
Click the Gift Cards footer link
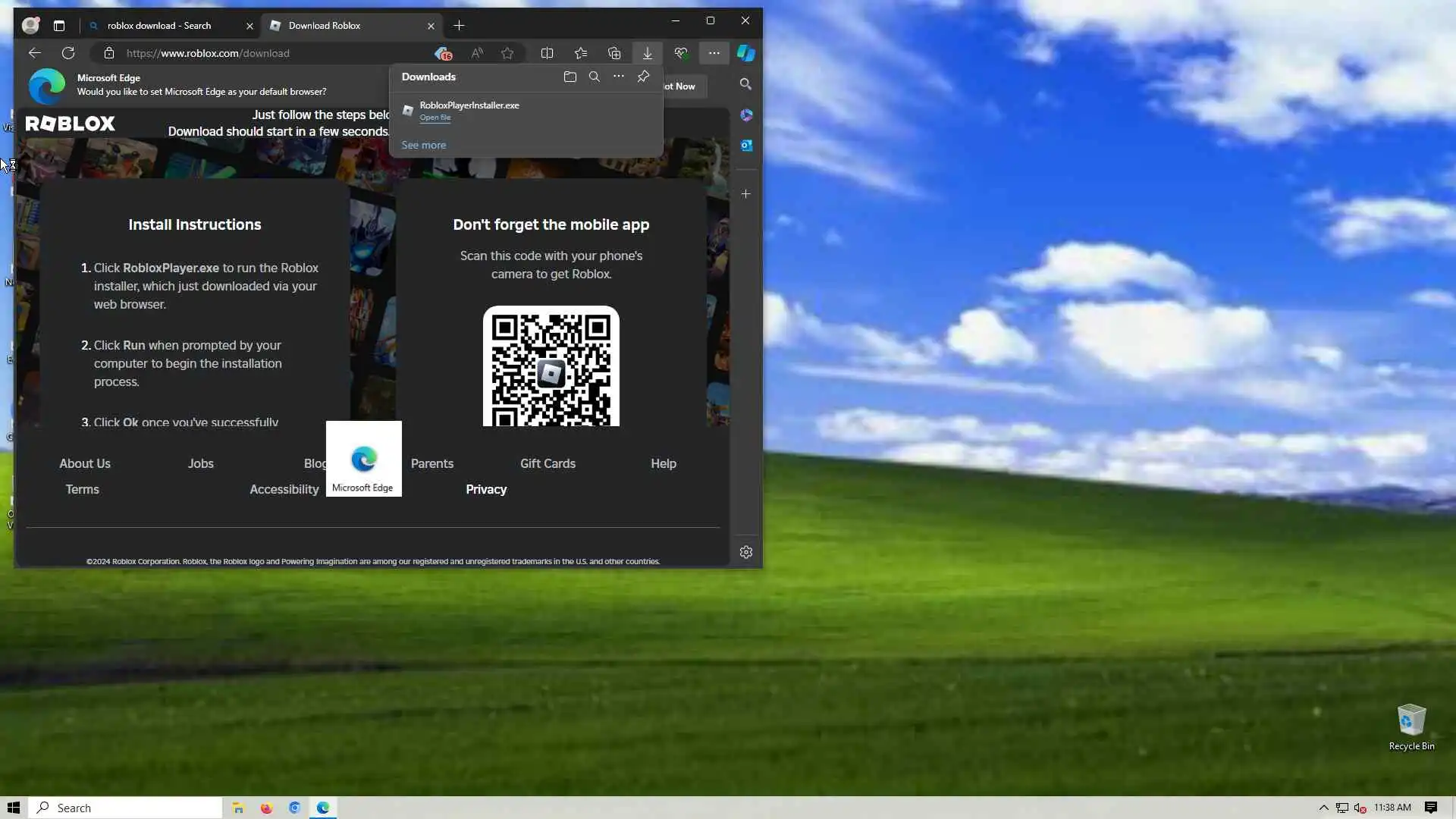pos(548,463)
